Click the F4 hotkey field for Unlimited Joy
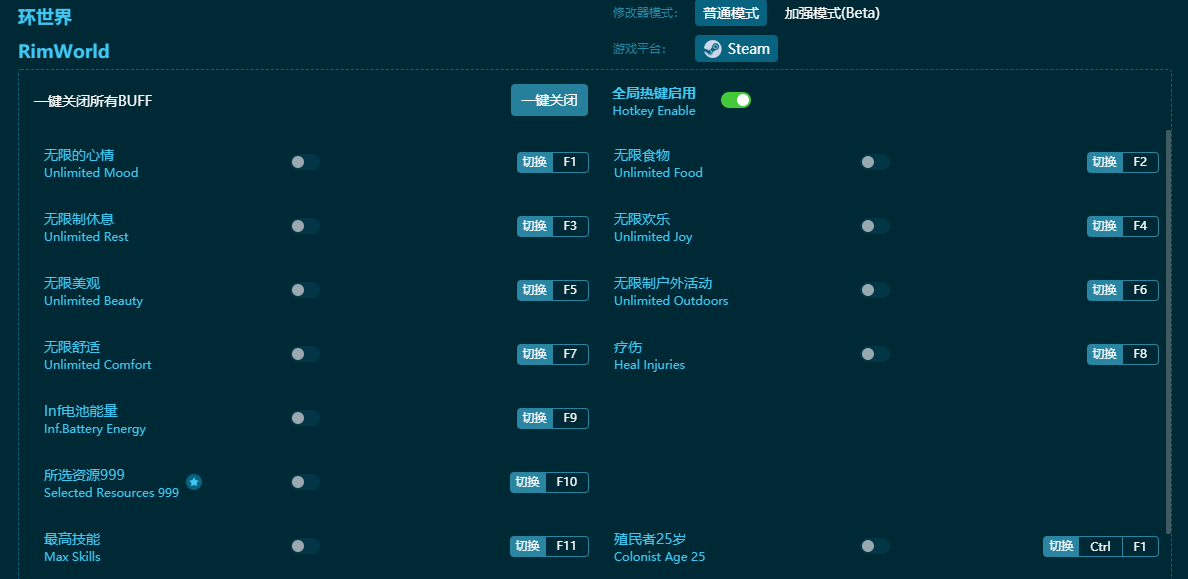1188x579 pixels. pos(1140,226)
